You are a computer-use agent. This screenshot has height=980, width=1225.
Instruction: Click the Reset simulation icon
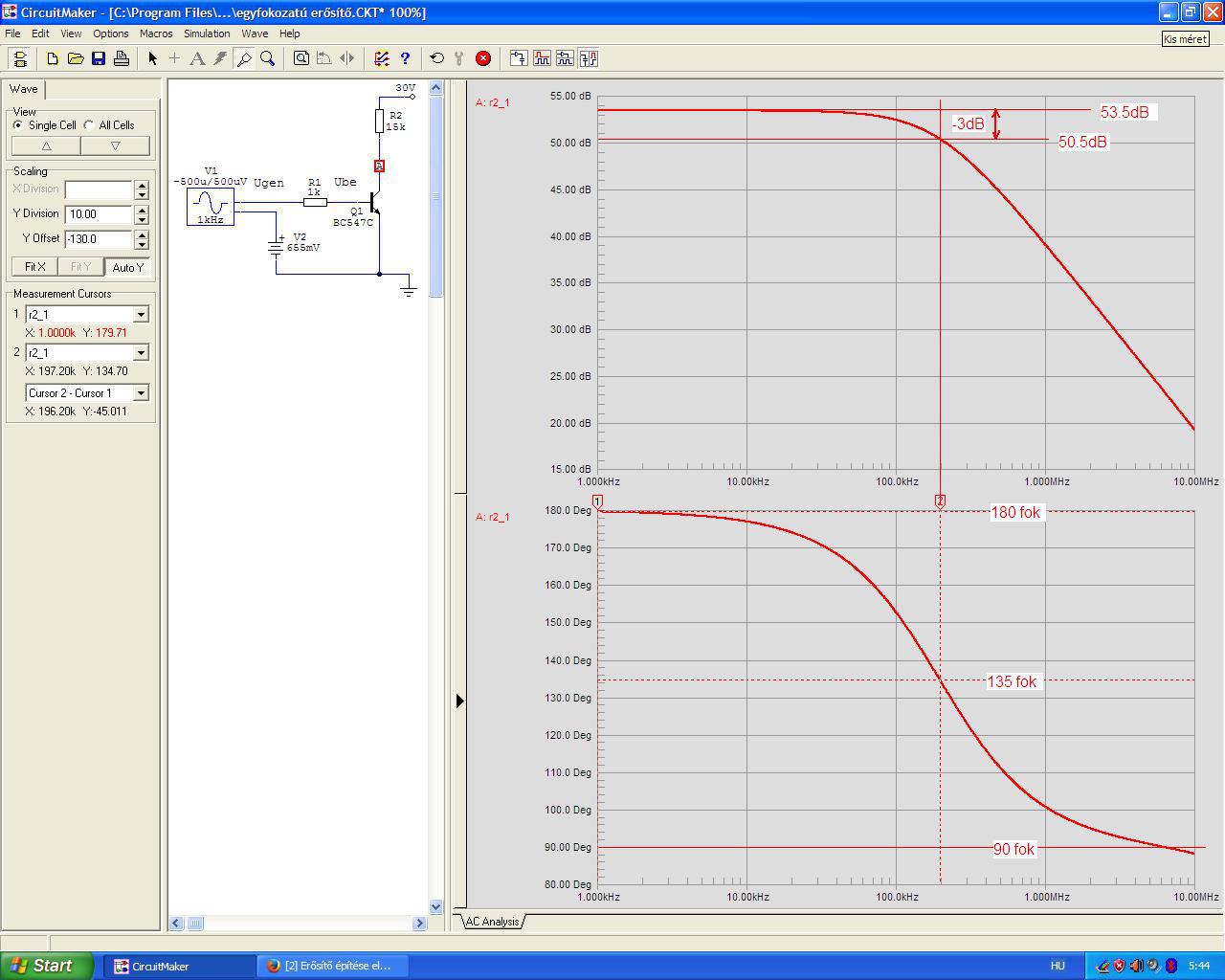436,58
